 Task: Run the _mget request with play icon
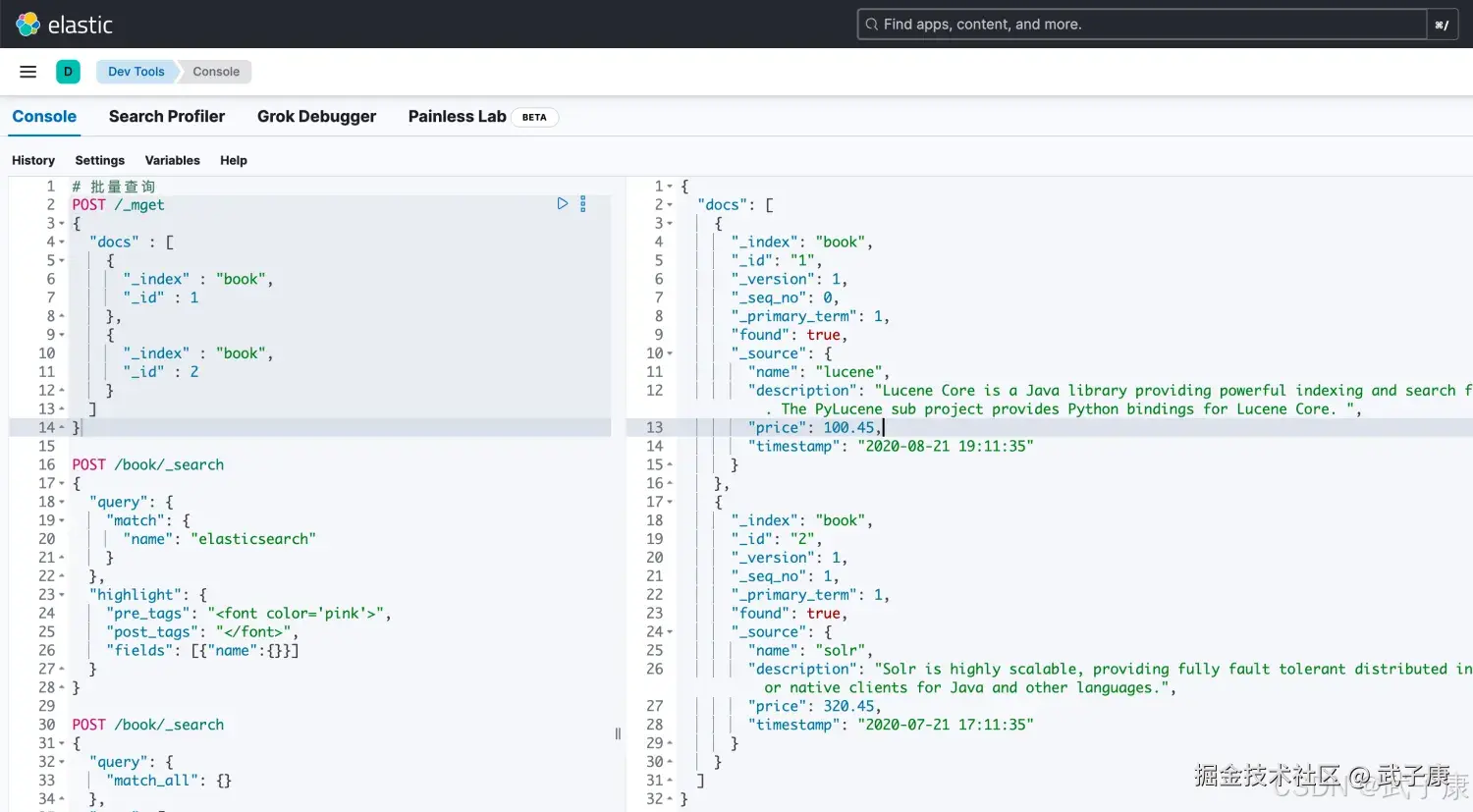coord(563,204)
